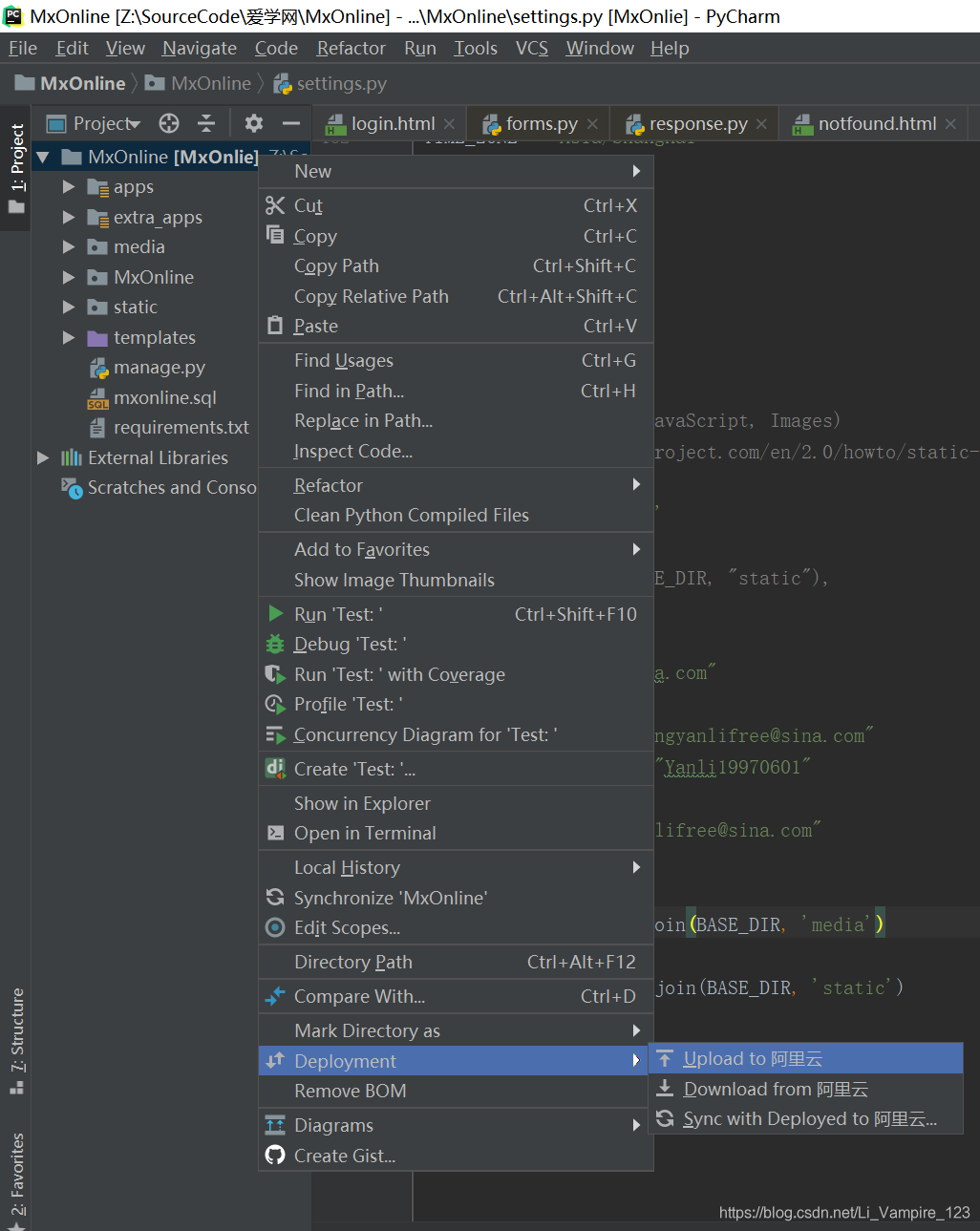Hide the Project panel with minus icon
The image size is (980, 1231).
pos(291,123)
